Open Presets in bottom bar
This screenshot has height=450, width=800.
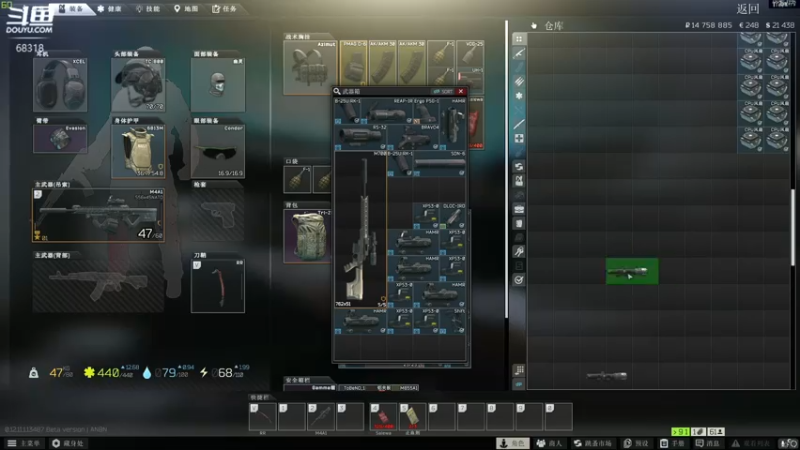click(636, 443)
